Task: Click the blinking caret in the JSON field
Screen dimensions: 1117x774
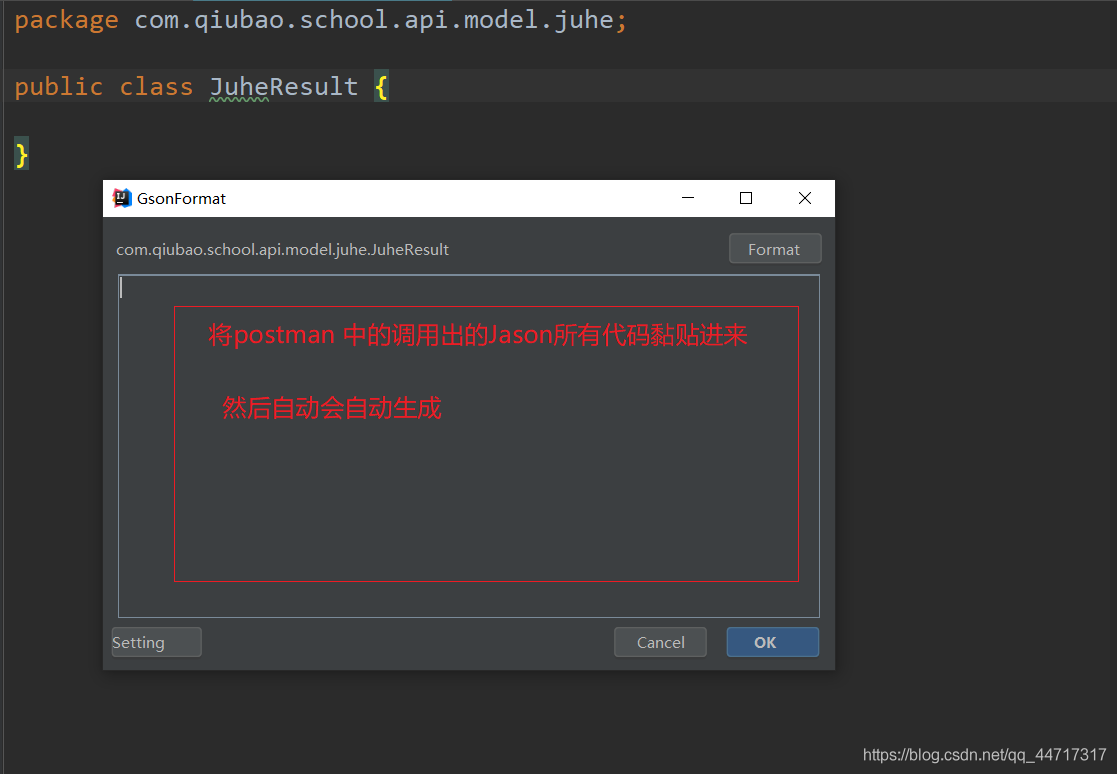Action: coord(121,287)
